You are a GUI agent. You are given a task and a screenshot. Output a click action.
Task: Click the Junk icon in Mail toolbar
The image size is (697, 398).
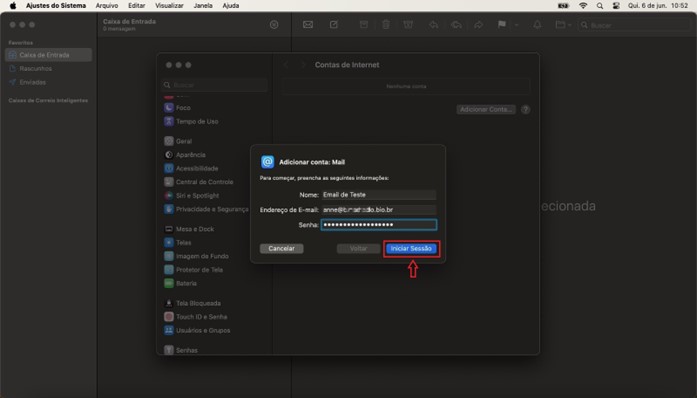click(x=408, y=25)
